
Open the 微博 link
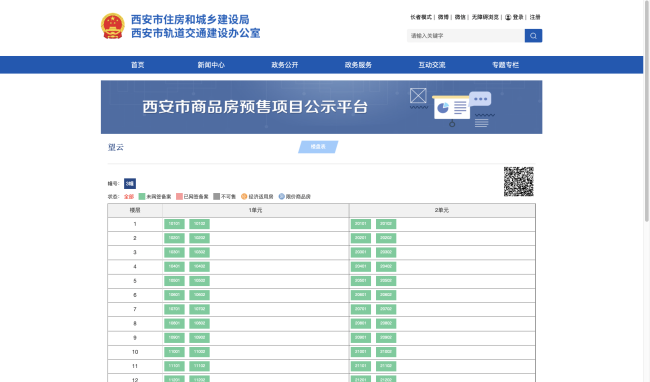[x=443, y=17]
